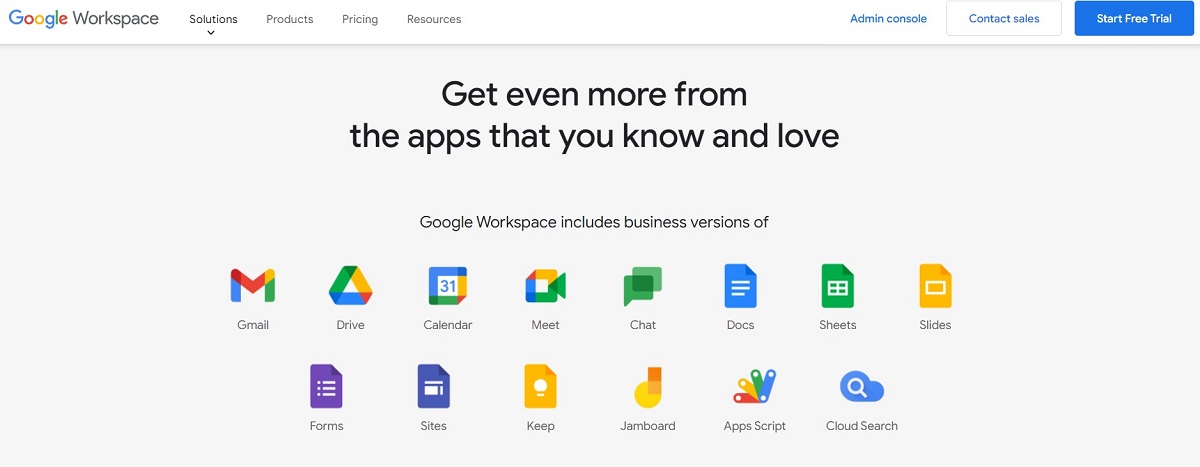Click the Apps Script text label
This screenshot has width=1200, height=467.
755,426
